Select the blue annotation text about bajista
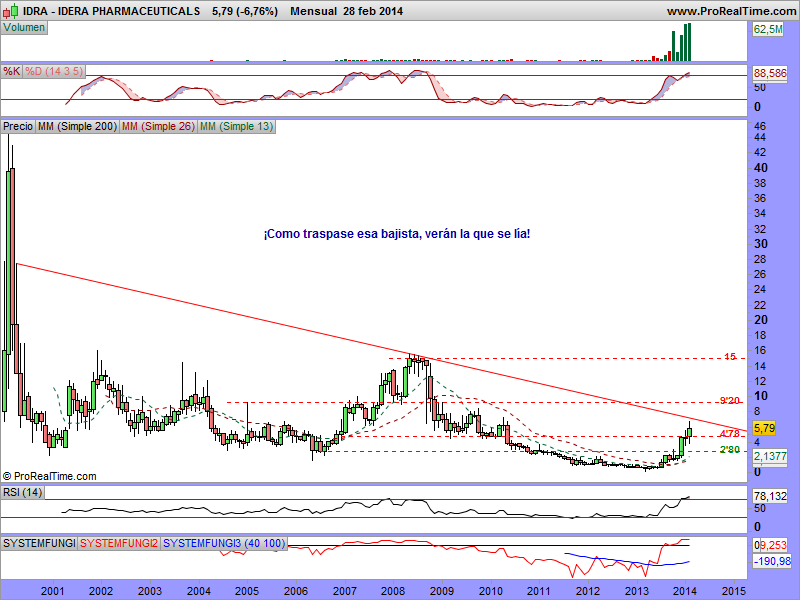The image size is (800, 600). (x=397, y=234)
